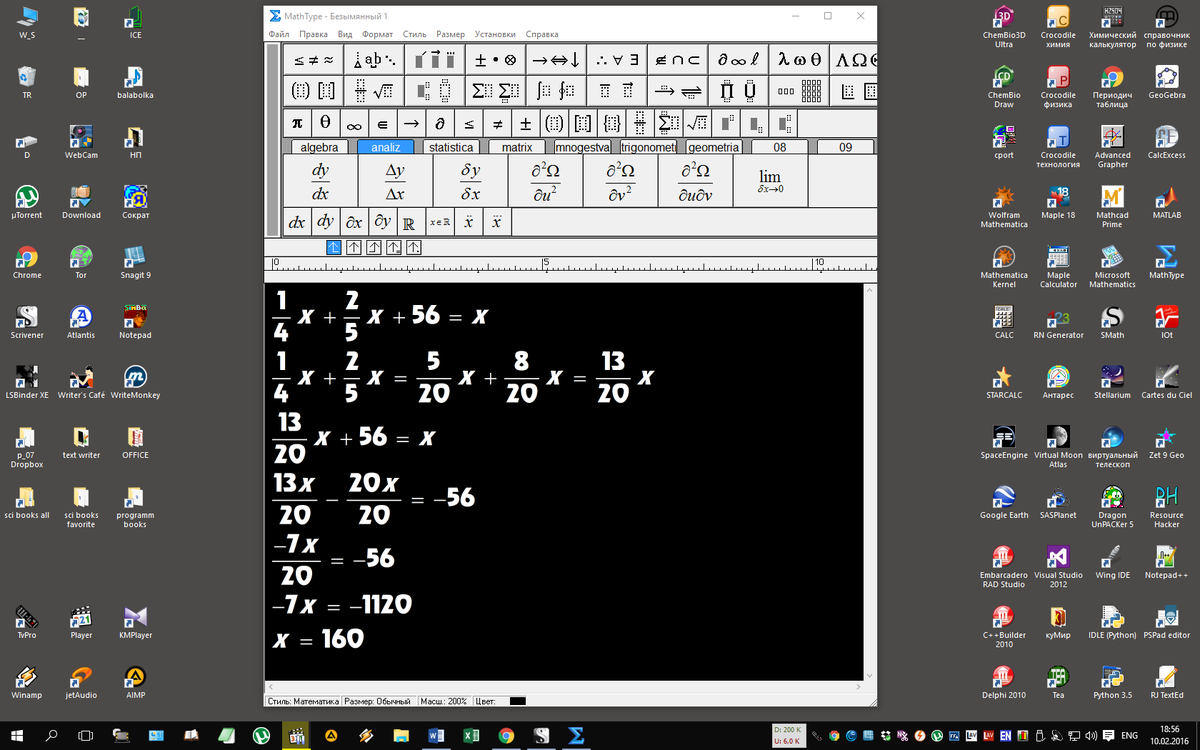Screen dimensions: 1200x750
Task: Switch to the matrix tab
Action: tap(516, 147)
